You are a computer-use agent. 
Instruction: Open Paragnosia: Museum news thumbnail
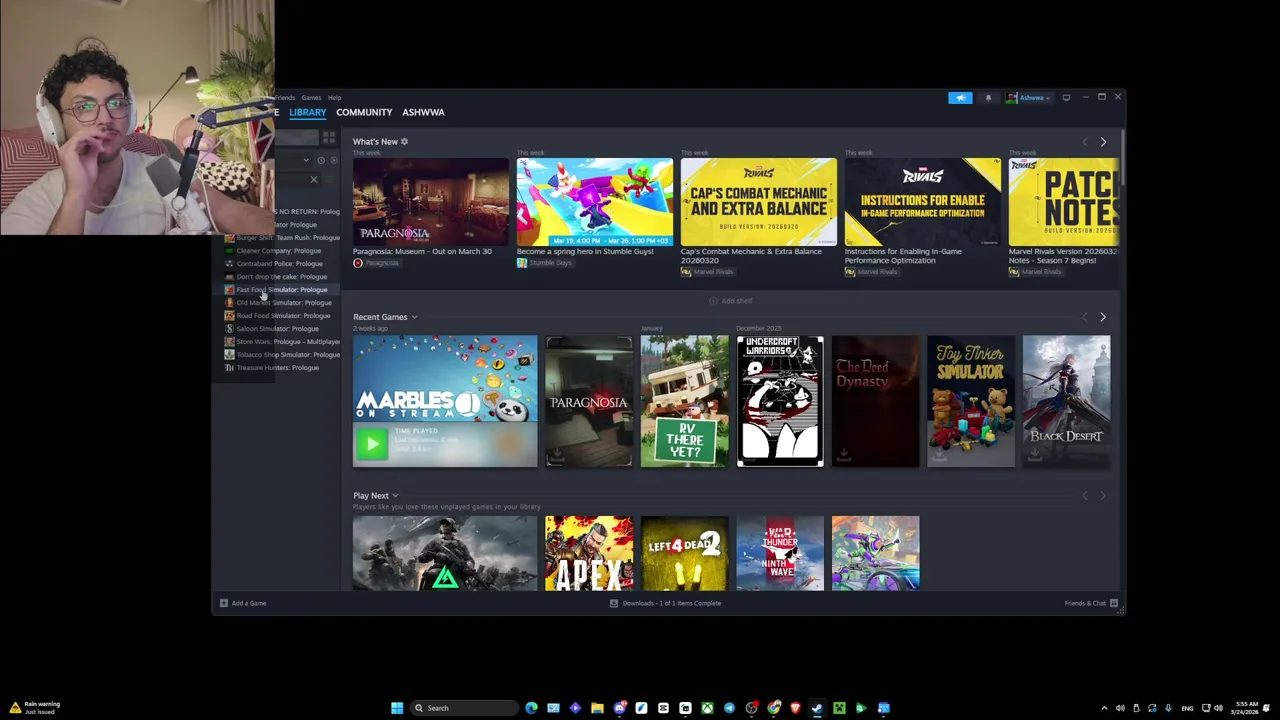pyautogui.click(x=430, y=202)
